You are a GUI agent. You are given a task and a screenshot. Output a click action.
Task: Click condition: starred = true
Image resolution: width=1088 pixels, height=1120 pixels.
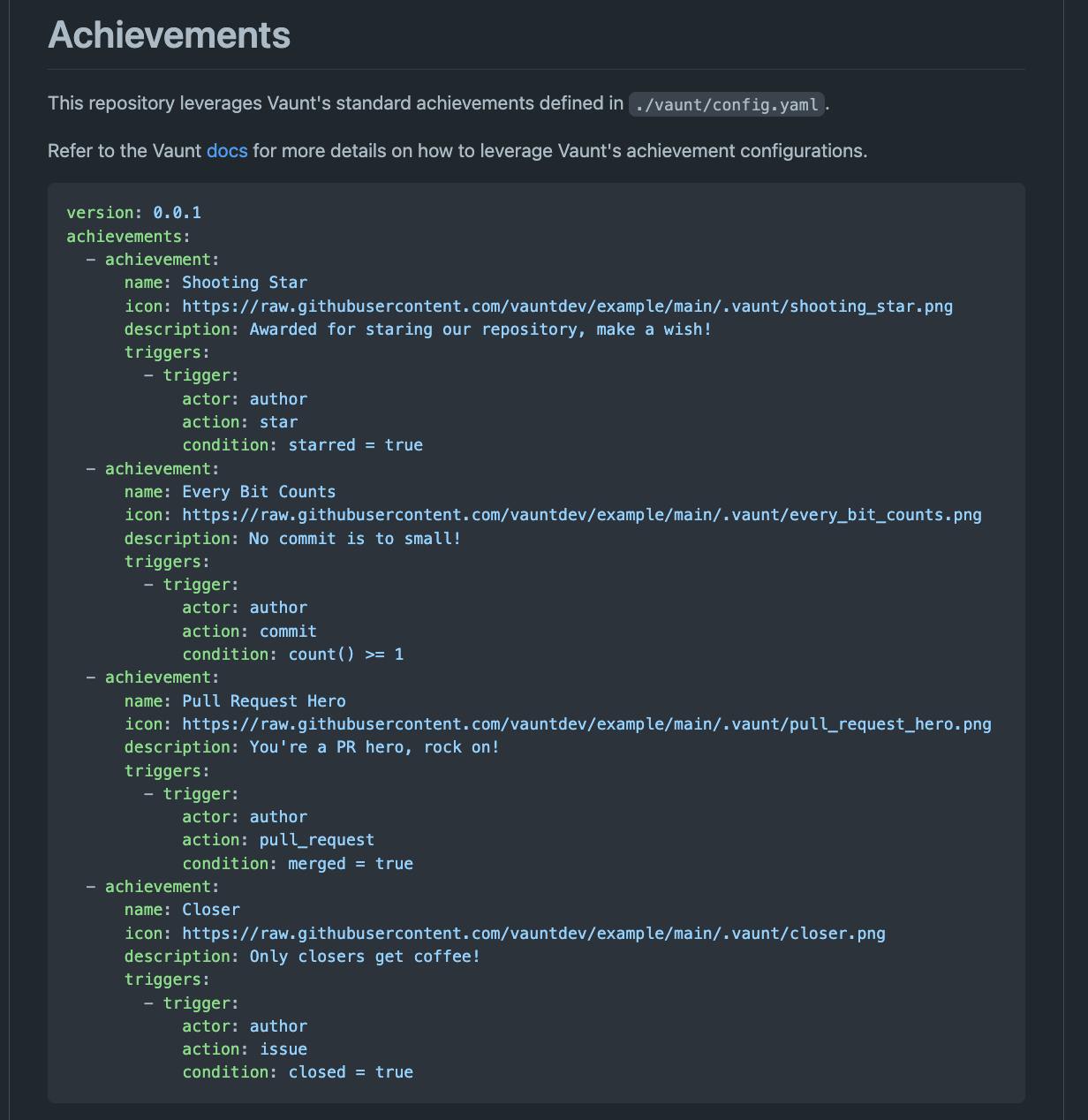[x=303, y=445]
